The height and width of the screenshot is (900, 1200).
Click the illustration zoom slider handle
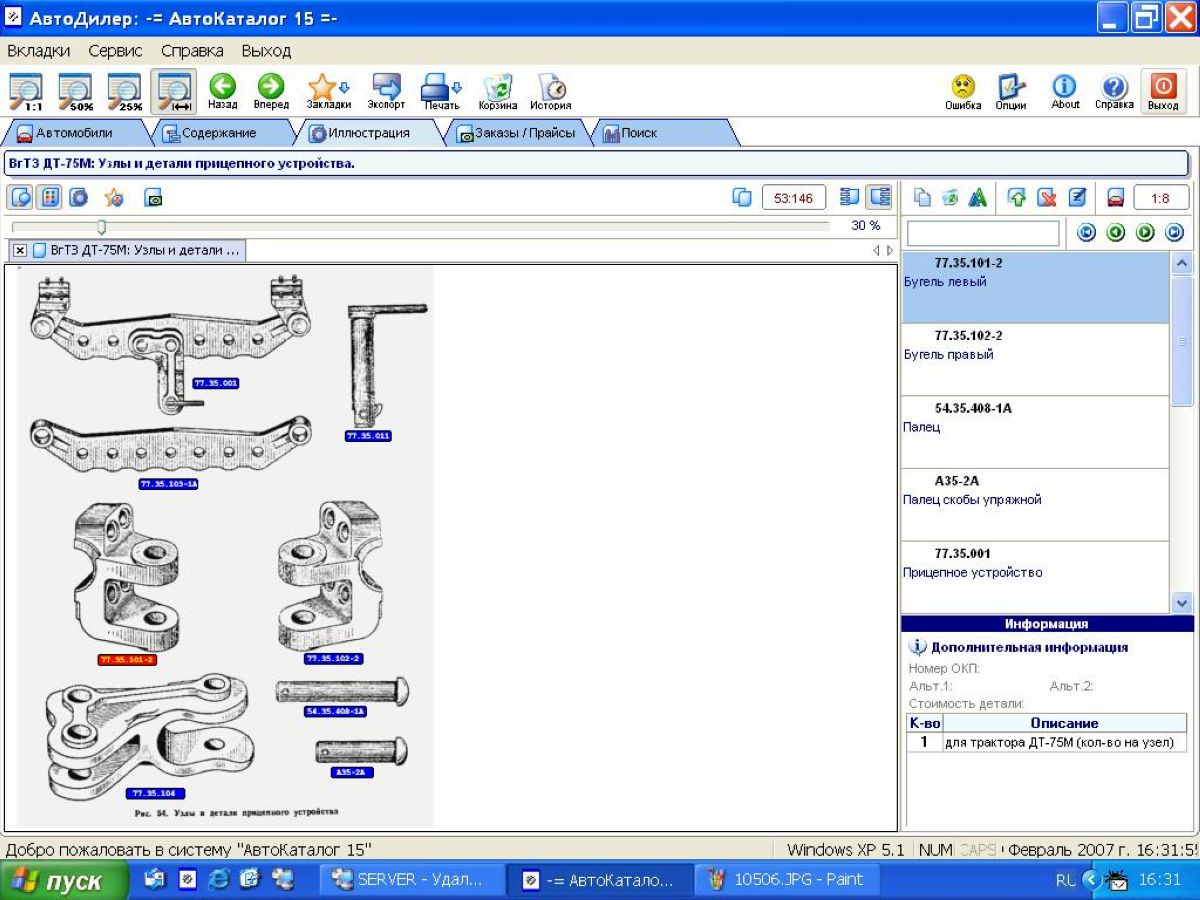point(101,227)
